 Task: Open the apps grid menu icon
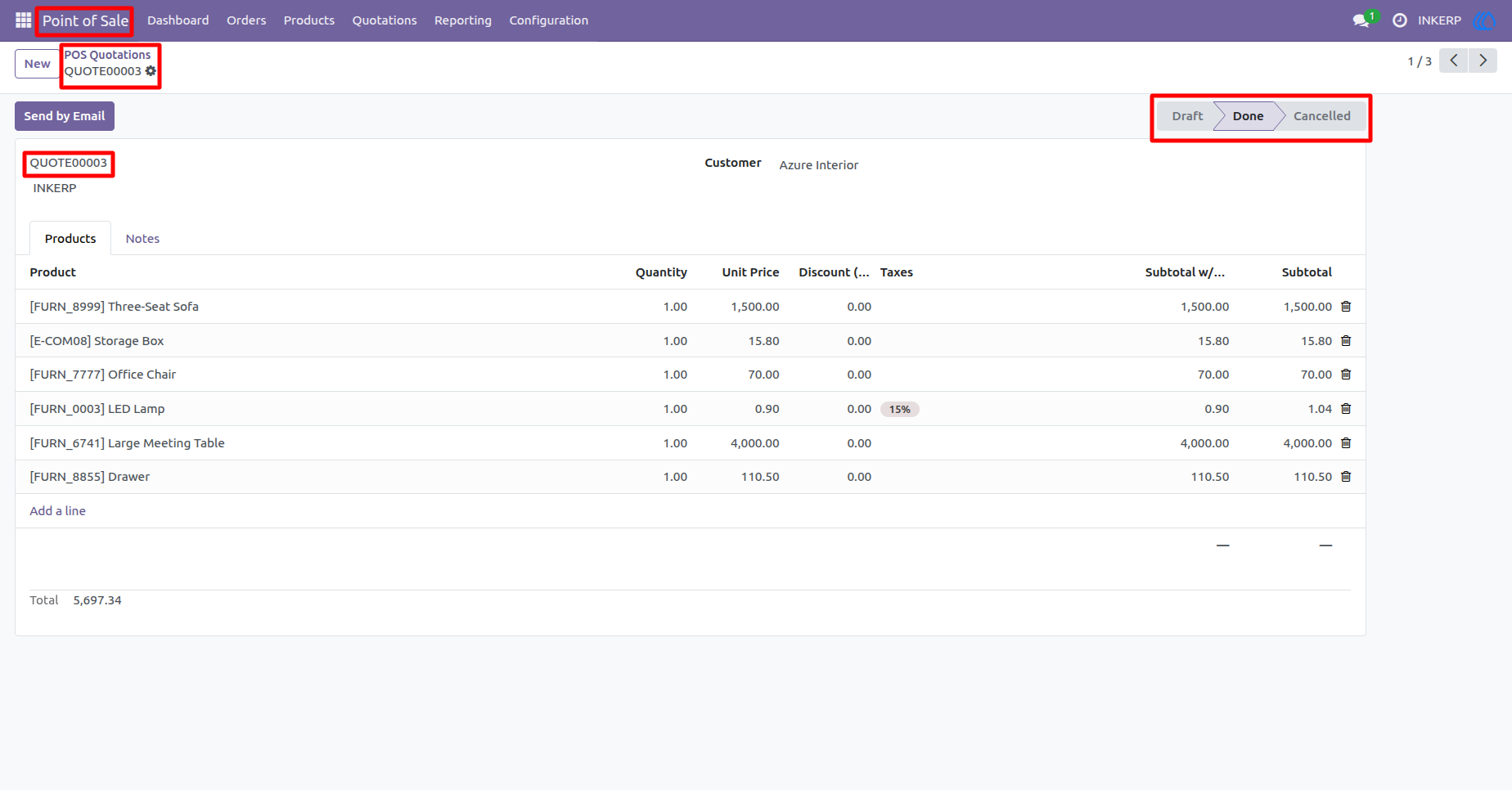point(23,20)
